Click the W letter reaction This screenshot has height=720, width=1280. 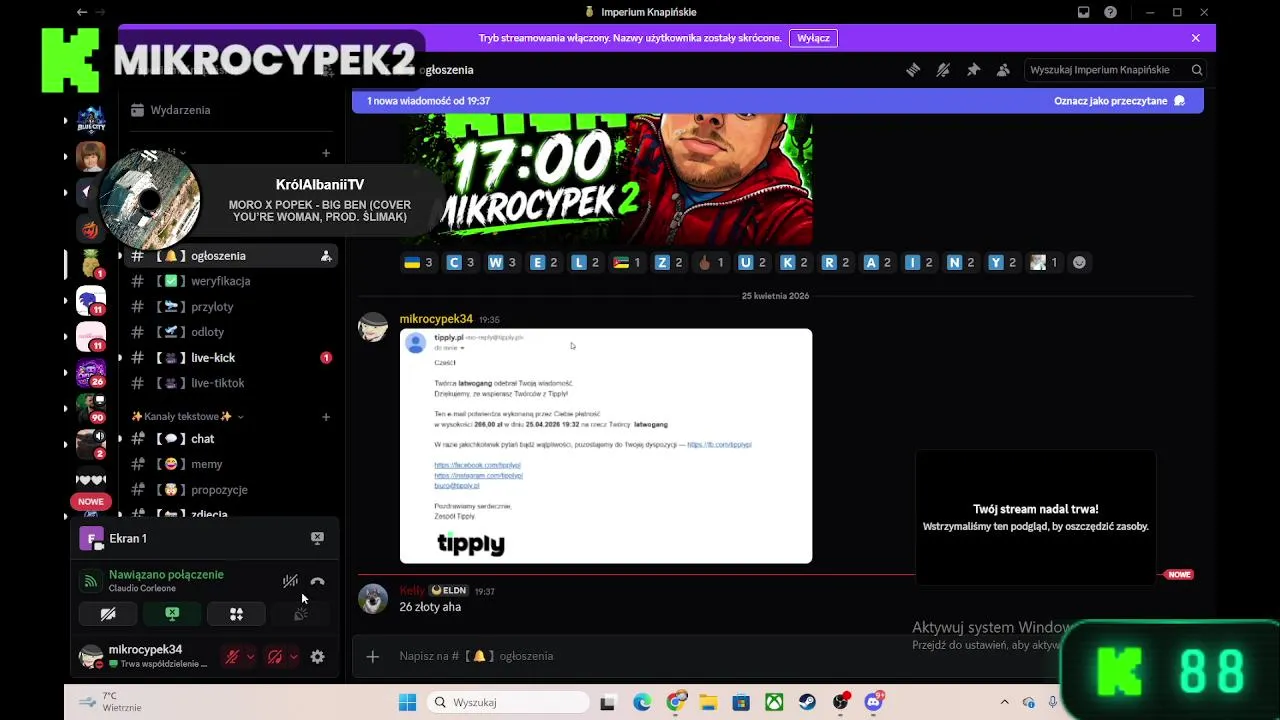pos(502,262)
